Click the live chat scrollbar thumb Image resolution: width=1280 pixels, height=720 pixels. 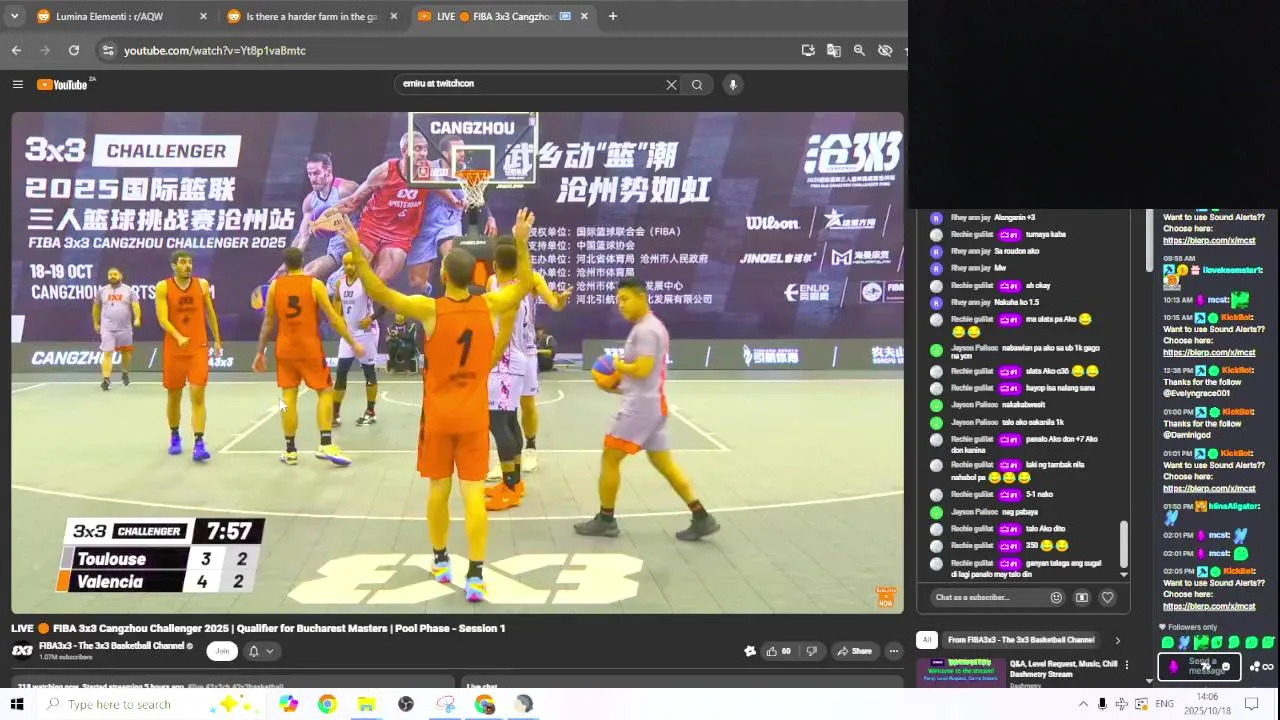pos(1124,544)
